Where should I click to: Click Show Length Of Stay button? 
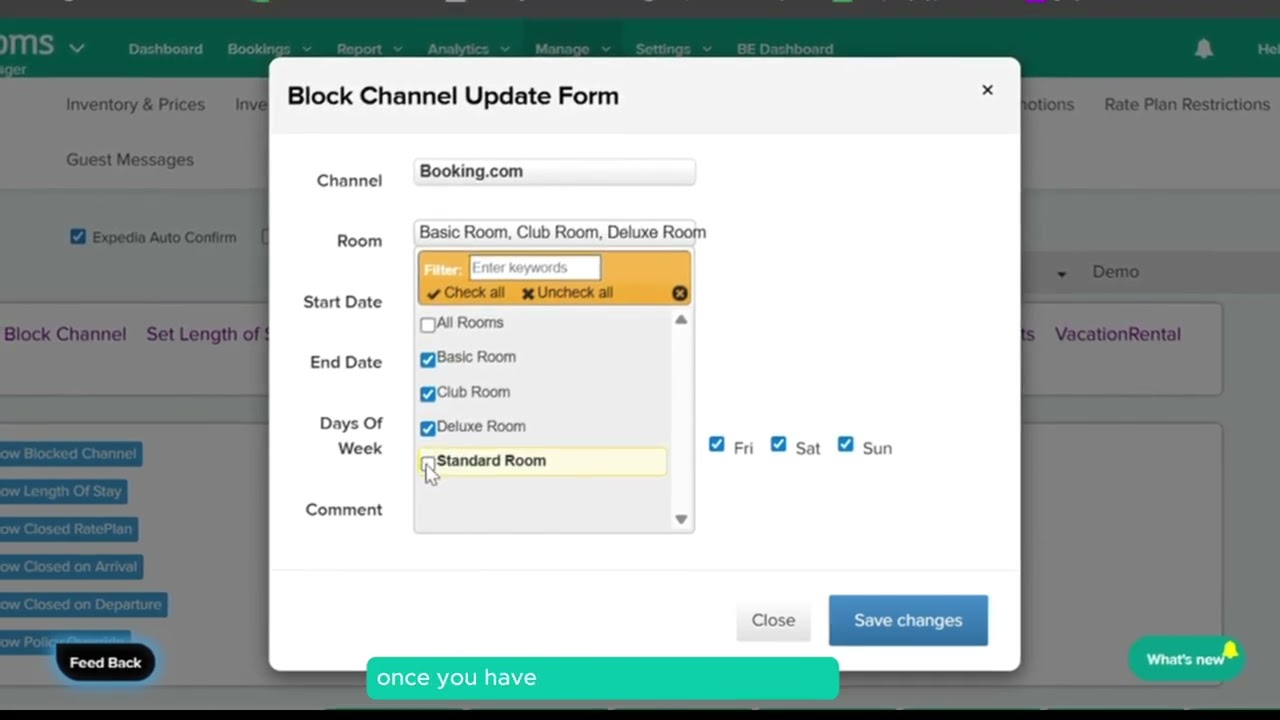63,492
